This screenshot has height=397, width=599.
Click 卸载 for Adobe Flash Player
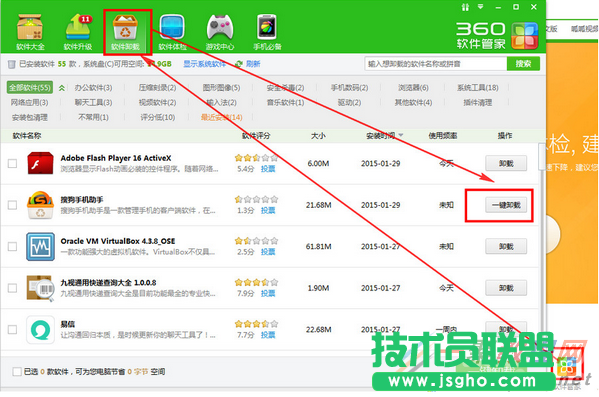click(x=506, y=164)
